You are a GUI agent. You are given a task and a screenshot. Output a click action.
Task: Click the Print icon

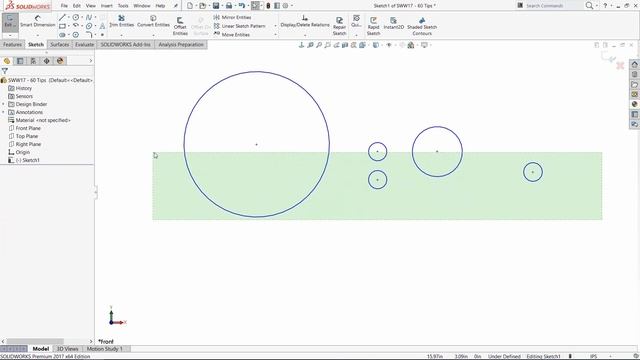coord(229,6)
